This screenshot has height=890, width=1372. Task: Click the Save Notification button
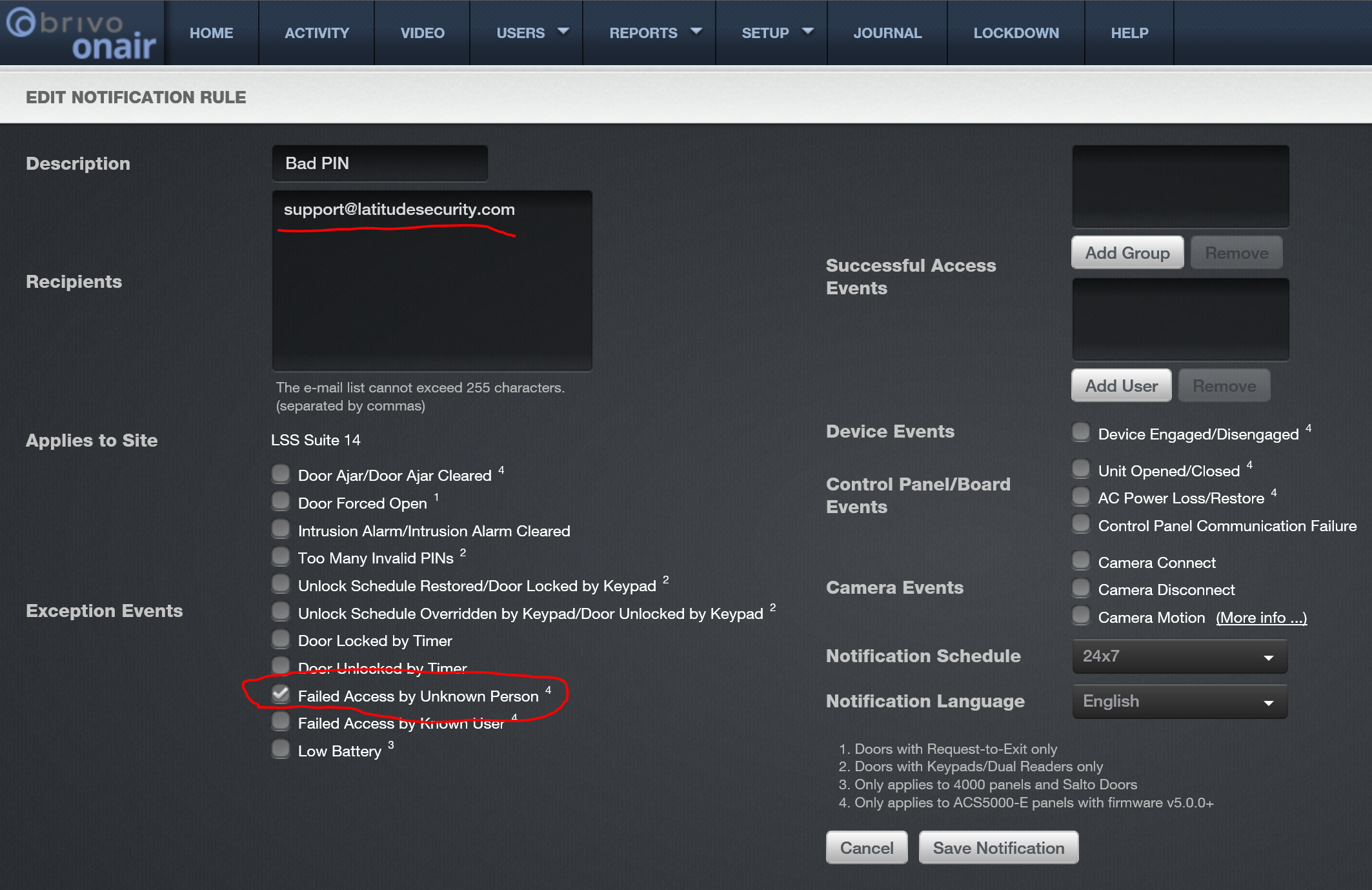click(998, 848)
